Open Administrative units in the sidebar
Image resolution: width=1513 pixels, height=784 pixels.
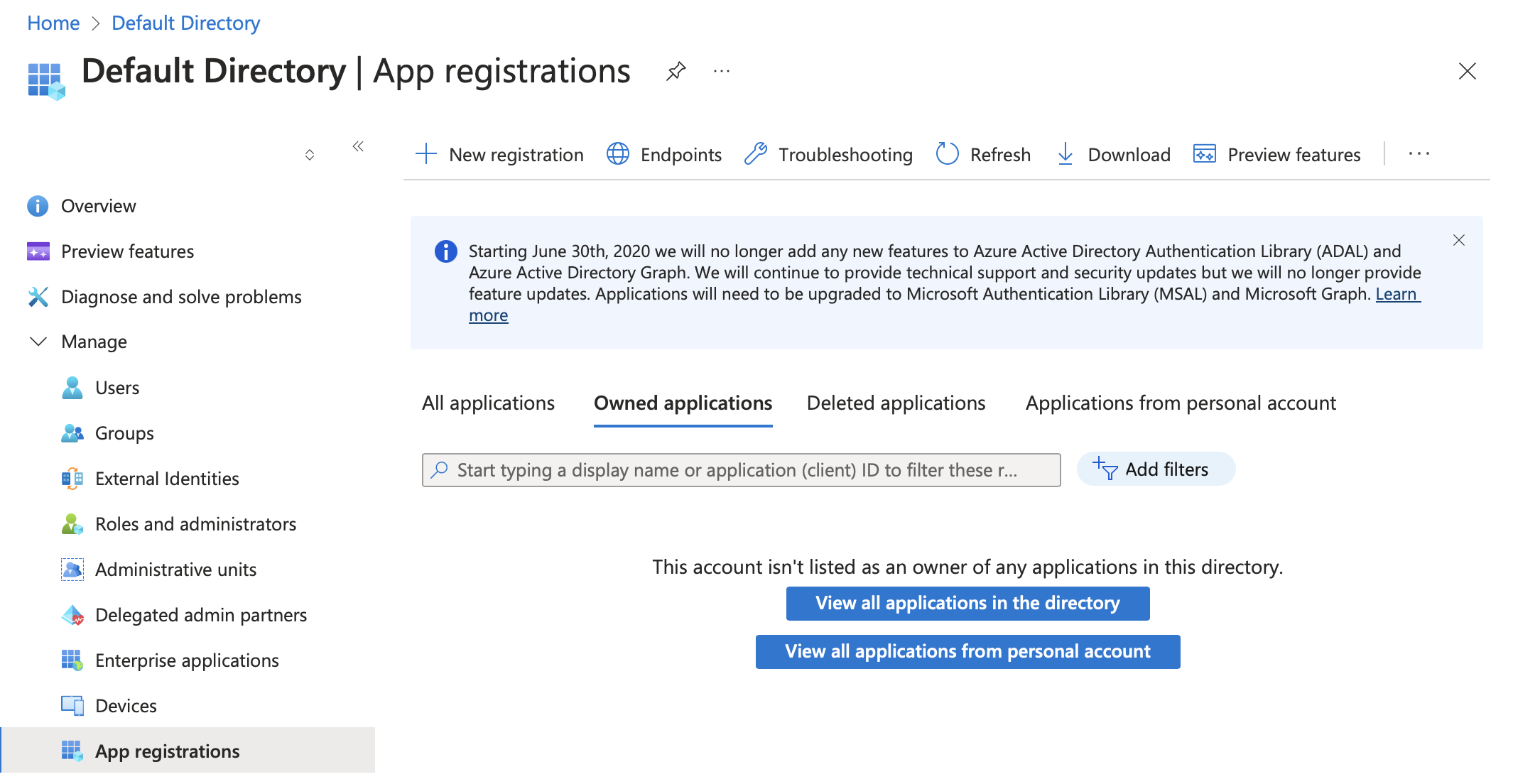point(175,570)
